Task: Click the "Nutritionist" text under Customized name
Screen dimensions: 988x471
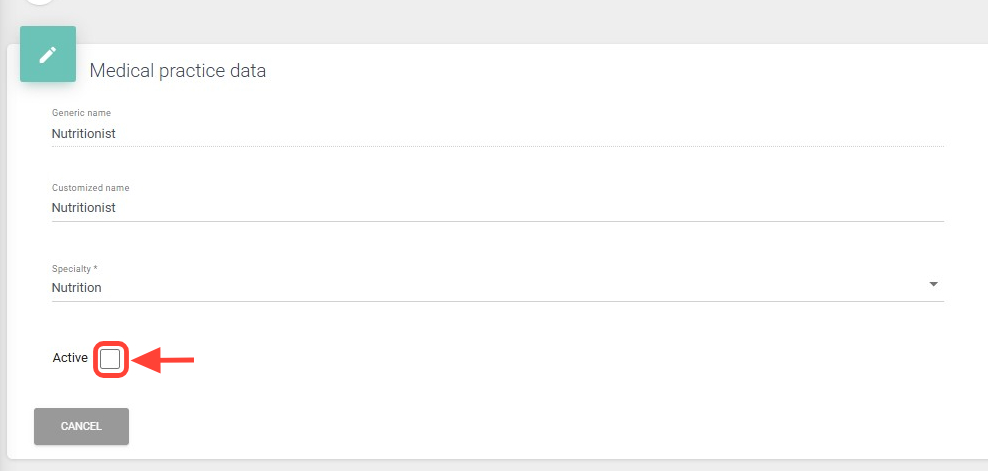Action: 84,208
